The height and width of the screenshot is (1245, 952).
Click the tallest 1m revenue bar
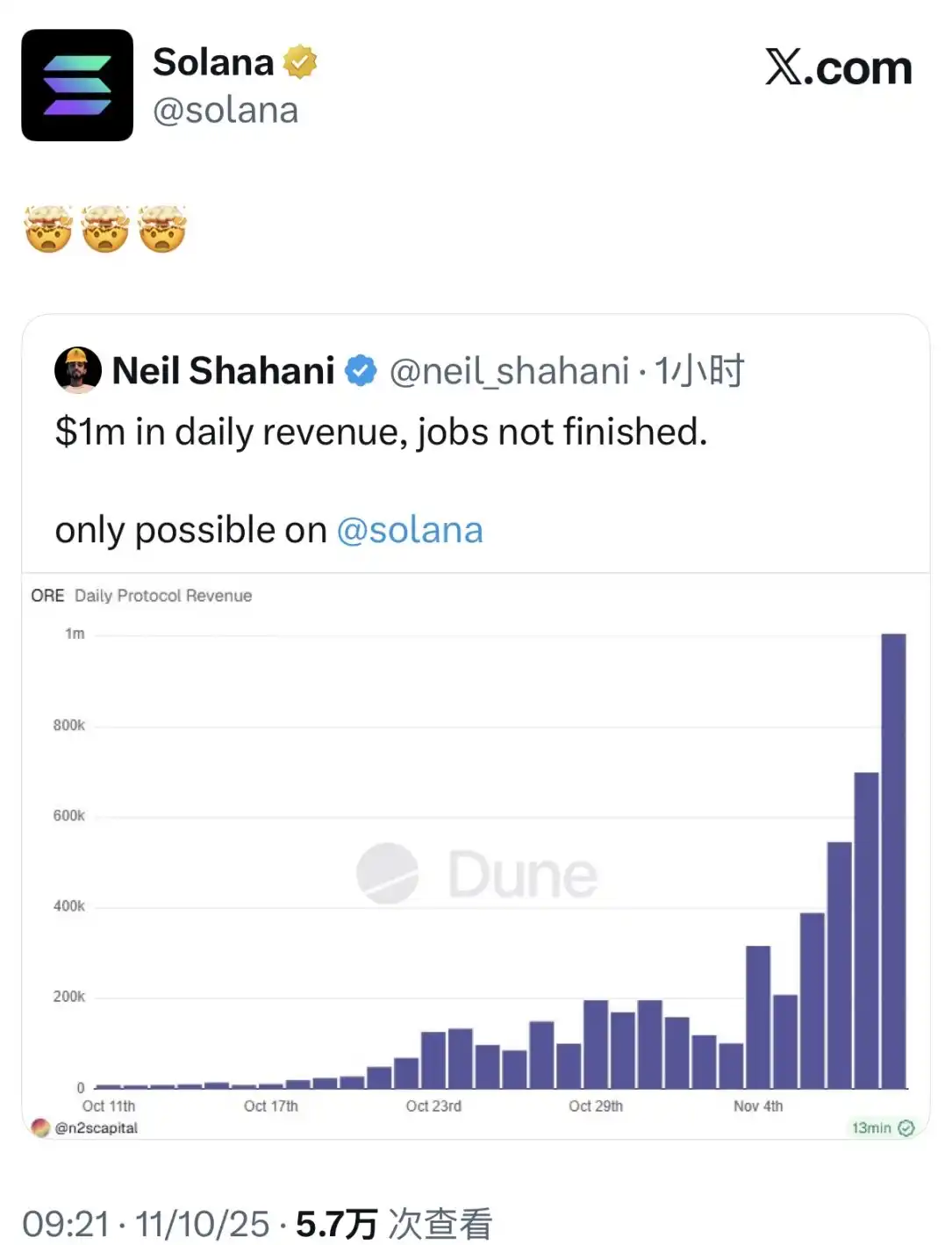pyautogui.click(x=893, y=860)
